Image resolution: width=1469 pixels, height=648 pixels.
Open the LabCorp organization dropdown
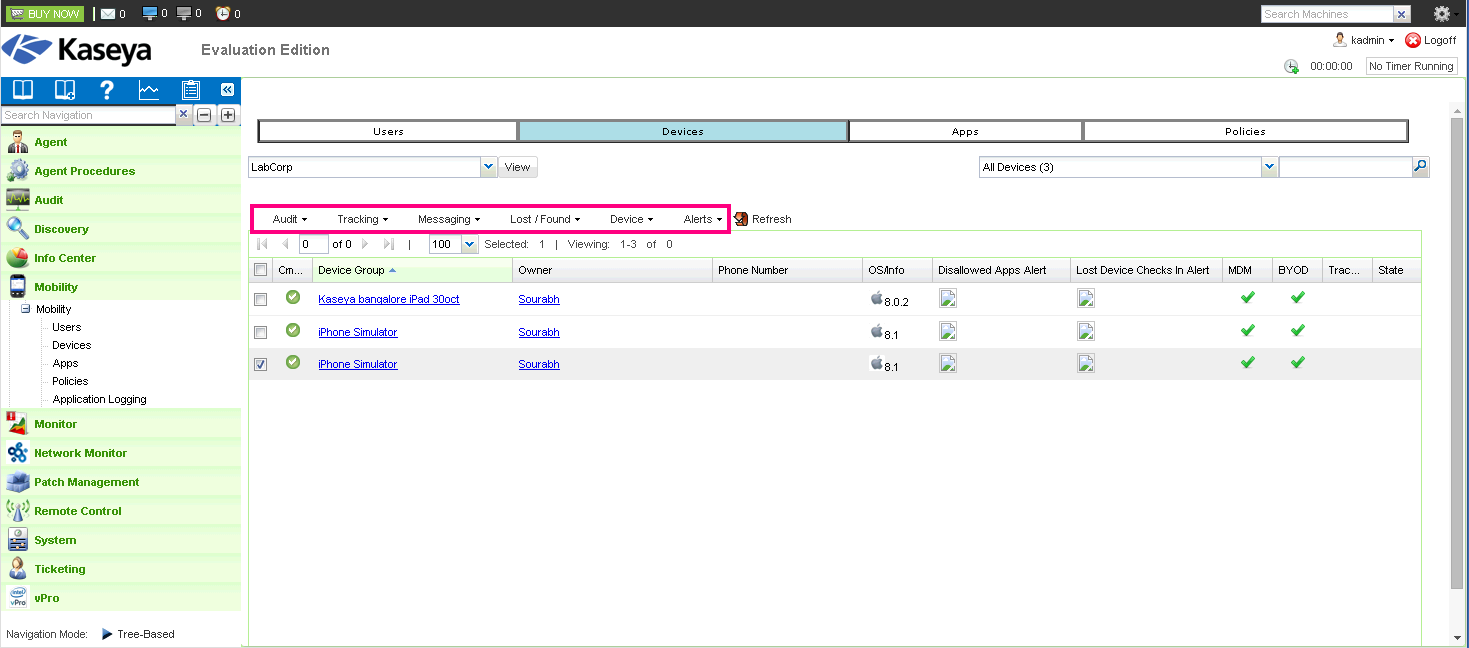coord(489,167)
